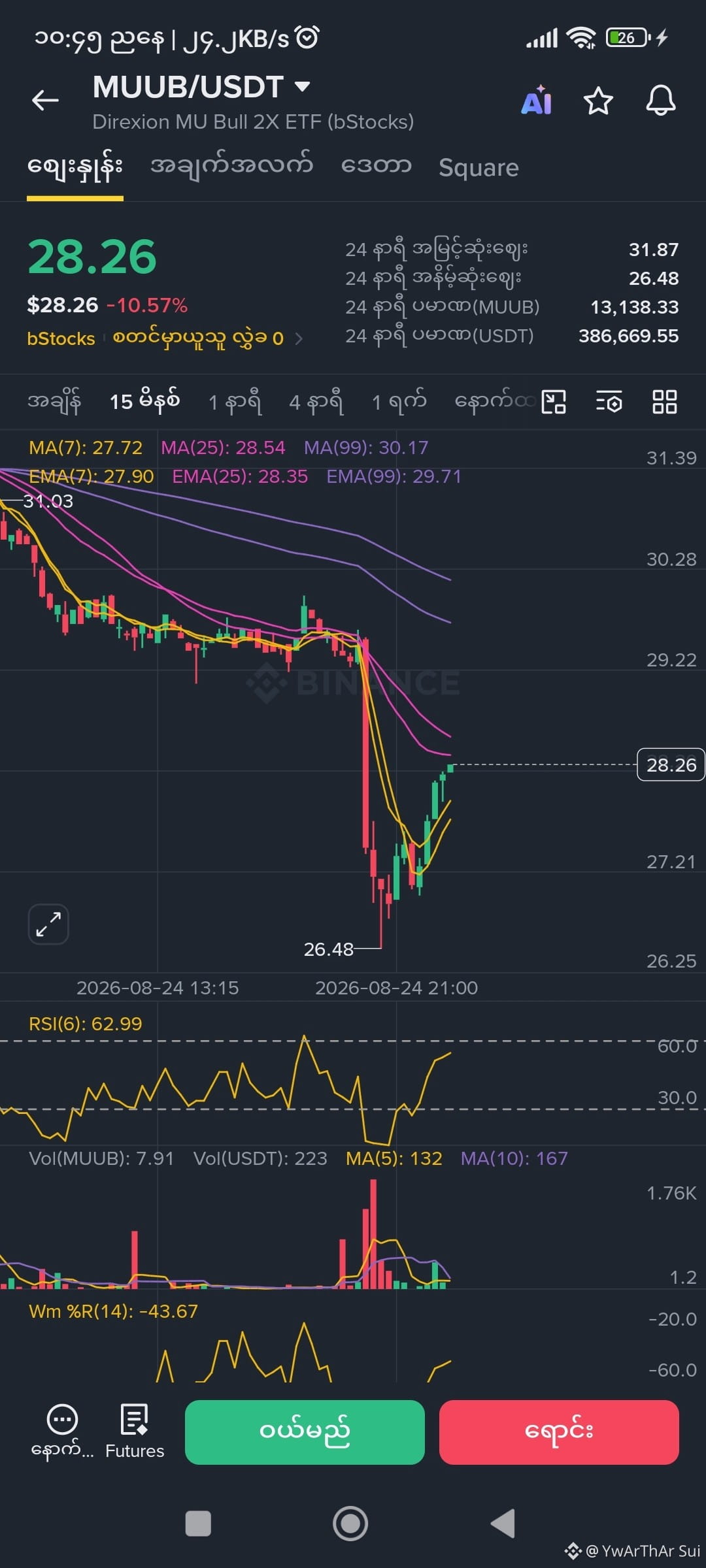Image resolution: width=706 pixels, height=1568 pixels.
Task: Select the time line chart option
Action: [54, 401]
